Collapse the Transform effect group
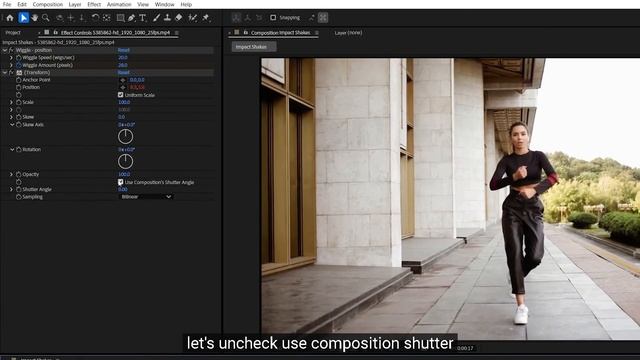Image resolution: width=640 pixels, height=360 pixels. (x=5, y=73)
